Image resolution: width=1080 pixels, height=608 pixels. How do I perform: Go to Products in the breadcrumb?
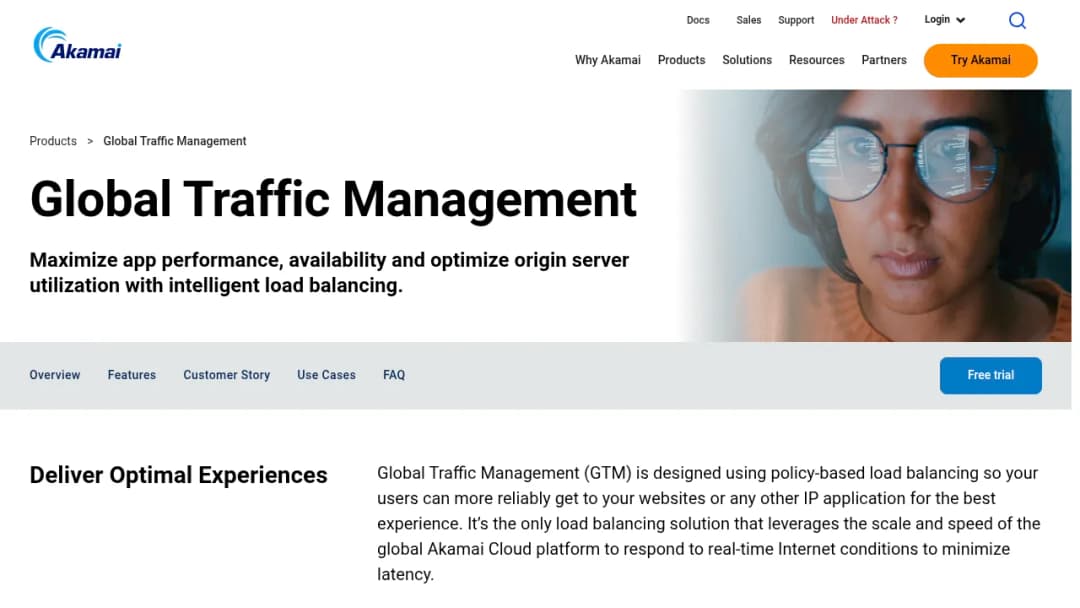tap(53, 141)
